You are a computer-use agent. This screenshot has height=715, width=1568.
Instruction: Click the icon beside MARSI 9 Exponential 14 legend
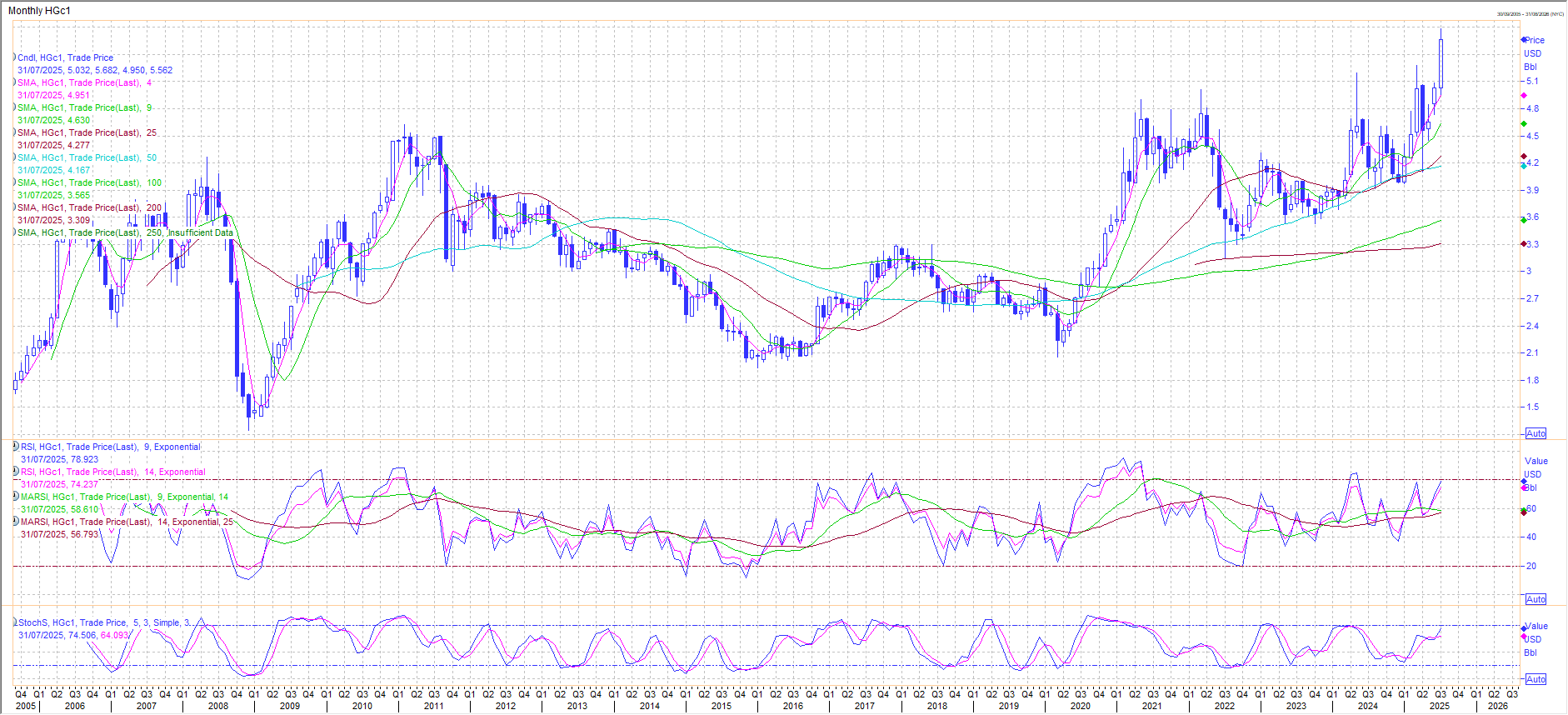point(16,497)
